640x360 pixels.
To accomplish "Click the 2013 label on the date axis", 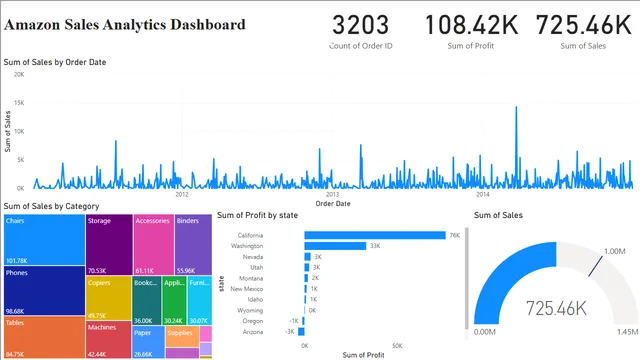I will coord(332,194).
